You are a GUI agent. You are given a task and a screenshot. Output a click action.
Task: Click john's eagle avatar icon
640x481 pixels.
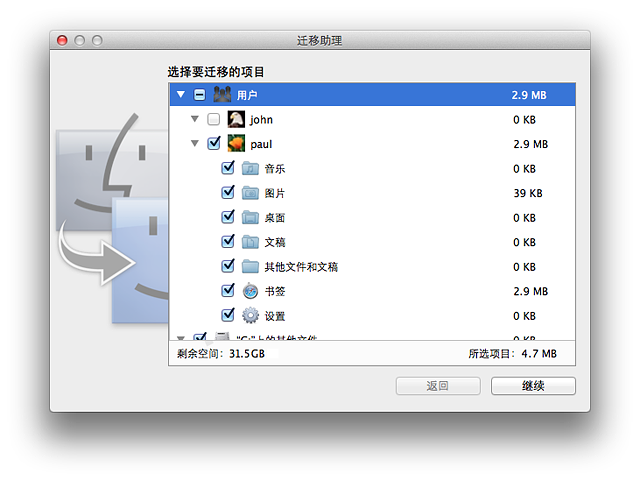pos(236,119)
